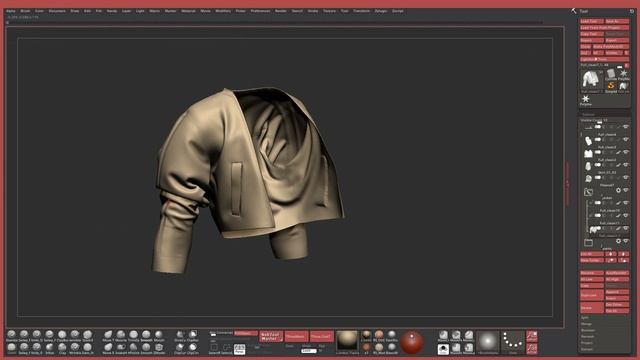The height and width of the screenshot is (360, 640).
Task: Toggle the eye icon on the Cleanse7 folder
Action: [626, 190]
